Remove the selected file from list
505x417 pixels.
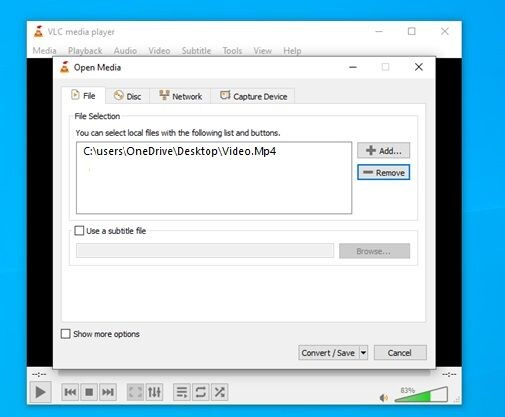(384, 172)
